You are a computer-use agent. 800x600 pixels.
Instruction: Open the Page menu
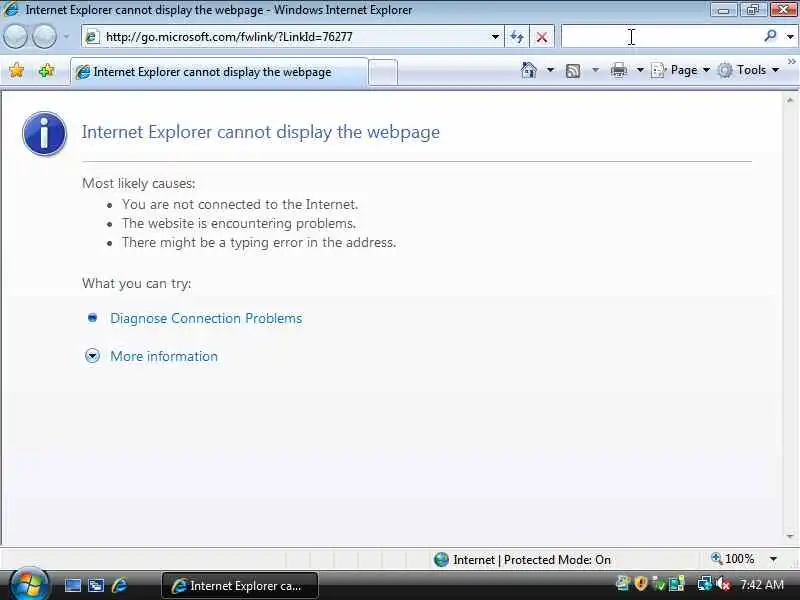click(680, 70)
